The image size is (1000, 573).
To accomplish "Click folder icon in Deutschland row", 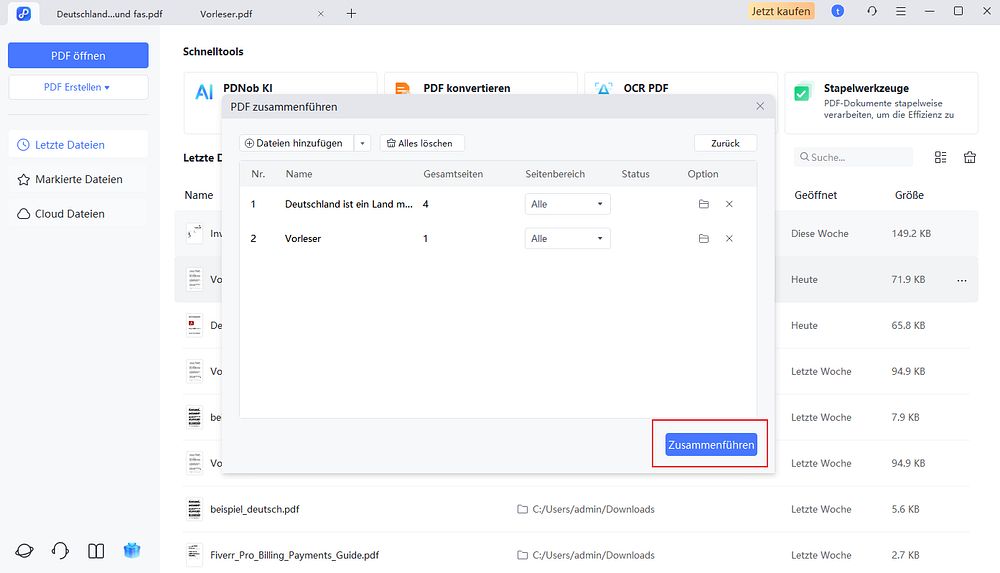I will pyautogui.click(x=703, y=204).
